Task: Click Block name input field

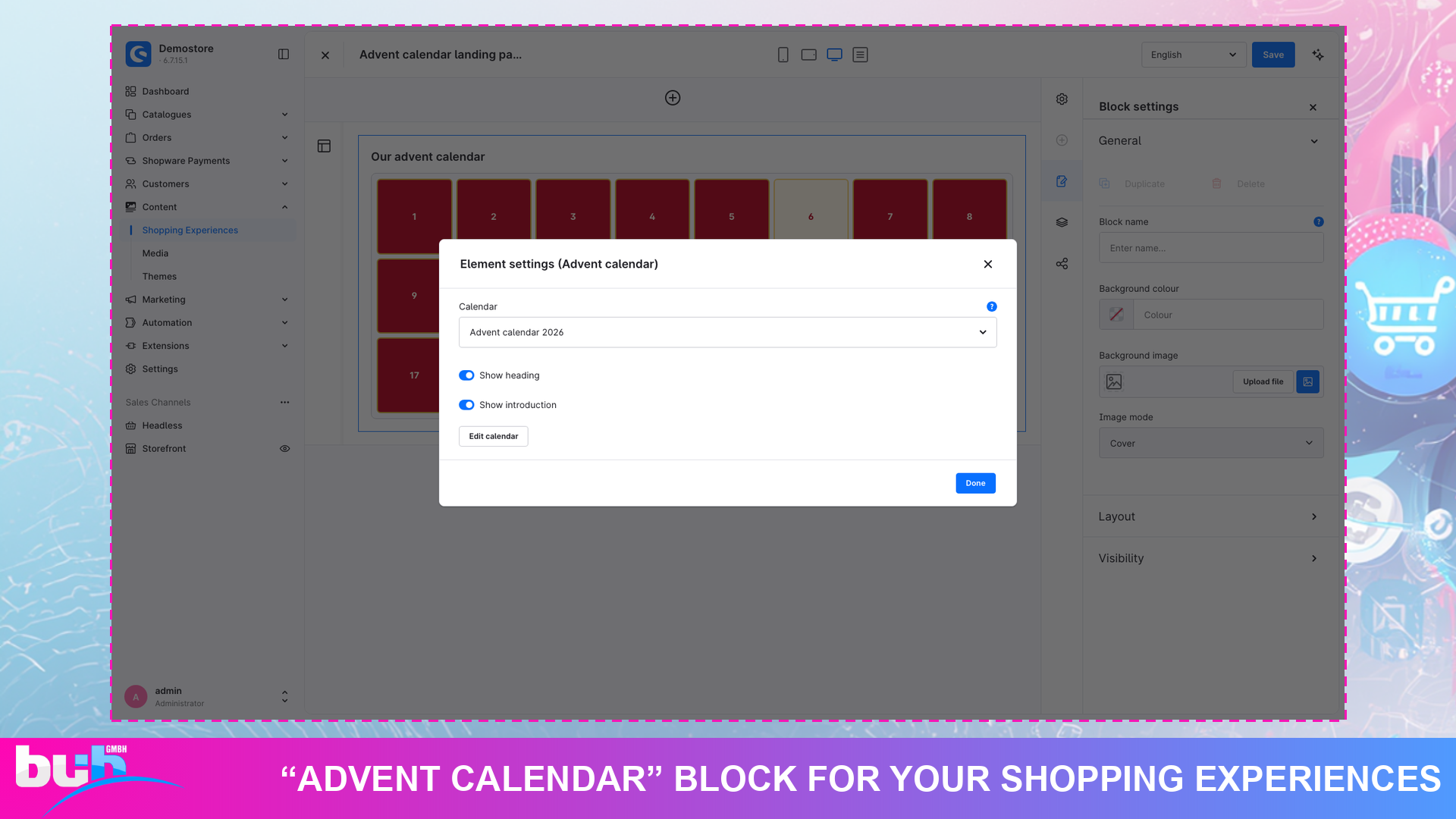Action: tap(1211, 248)
